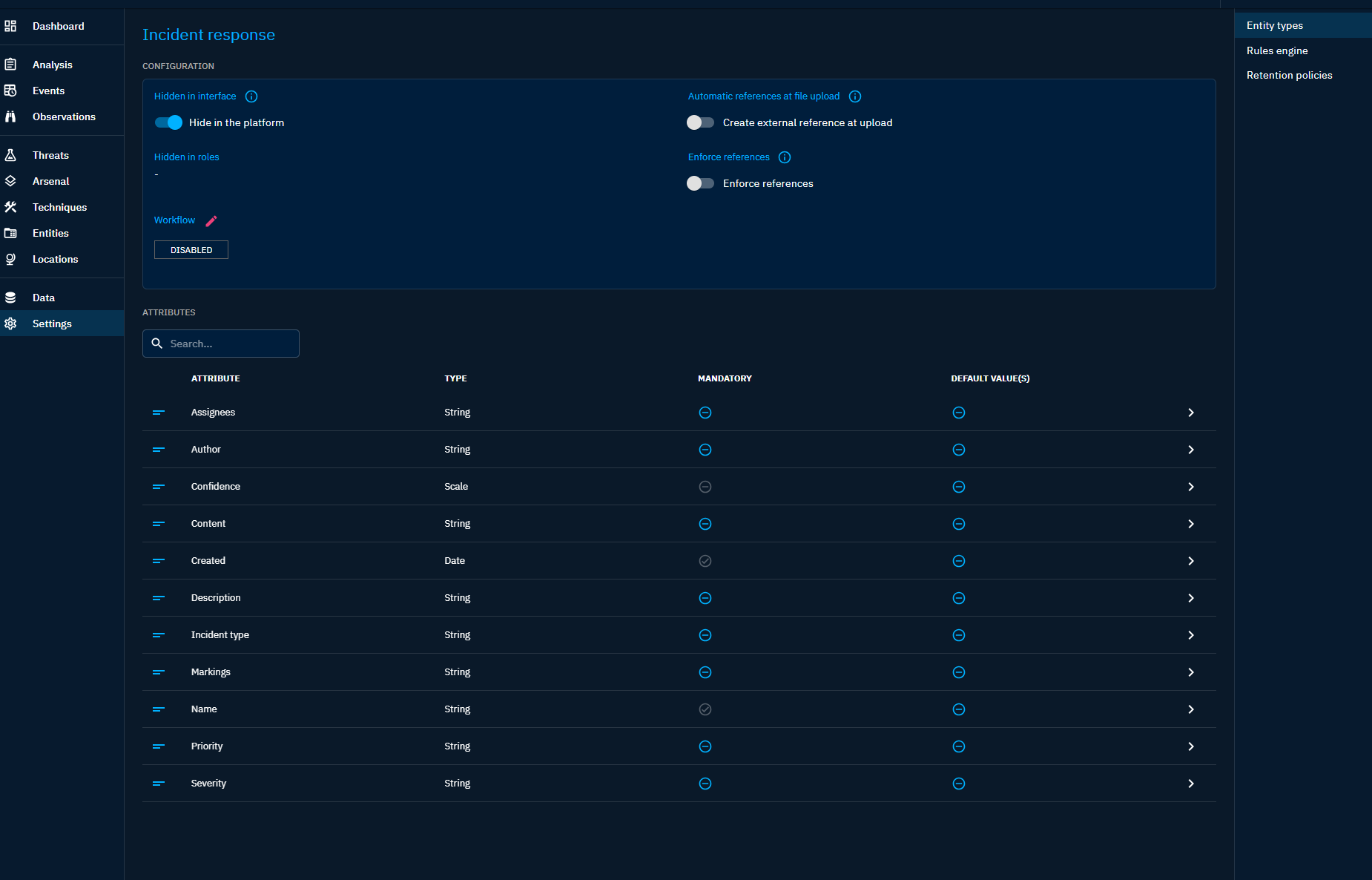Click the Locations globe icon
Image resolution: width=1372 pixels, height=880 pixels.
pos(10,259)
